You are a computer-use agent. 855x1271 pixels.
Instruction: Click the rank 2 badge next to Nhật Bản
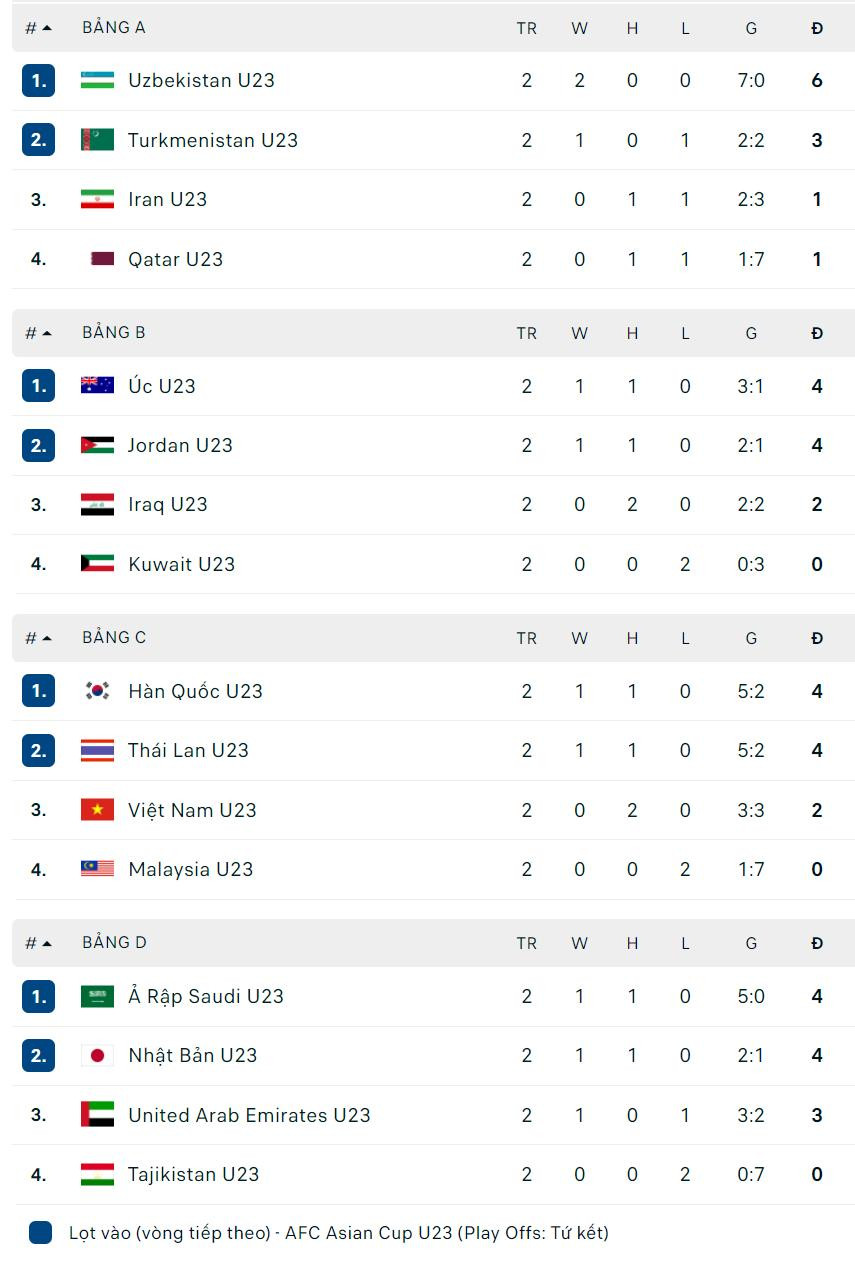point(38,1055)
